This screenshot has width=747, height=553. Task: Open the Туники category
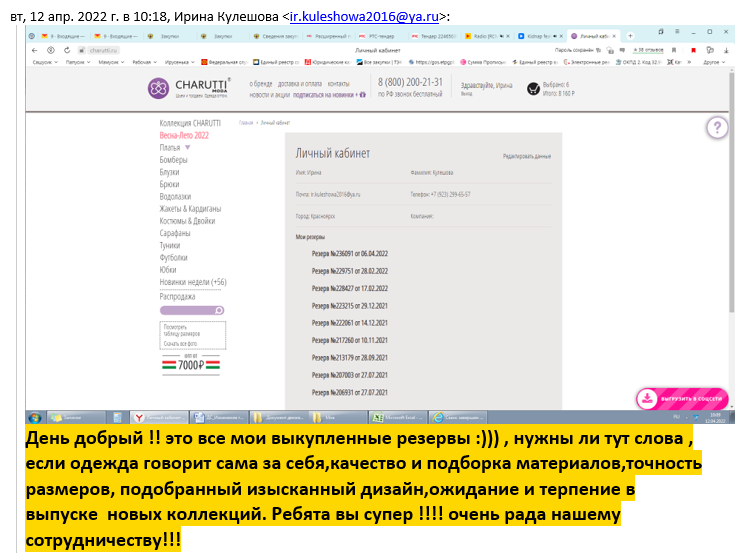pos(170,245)
